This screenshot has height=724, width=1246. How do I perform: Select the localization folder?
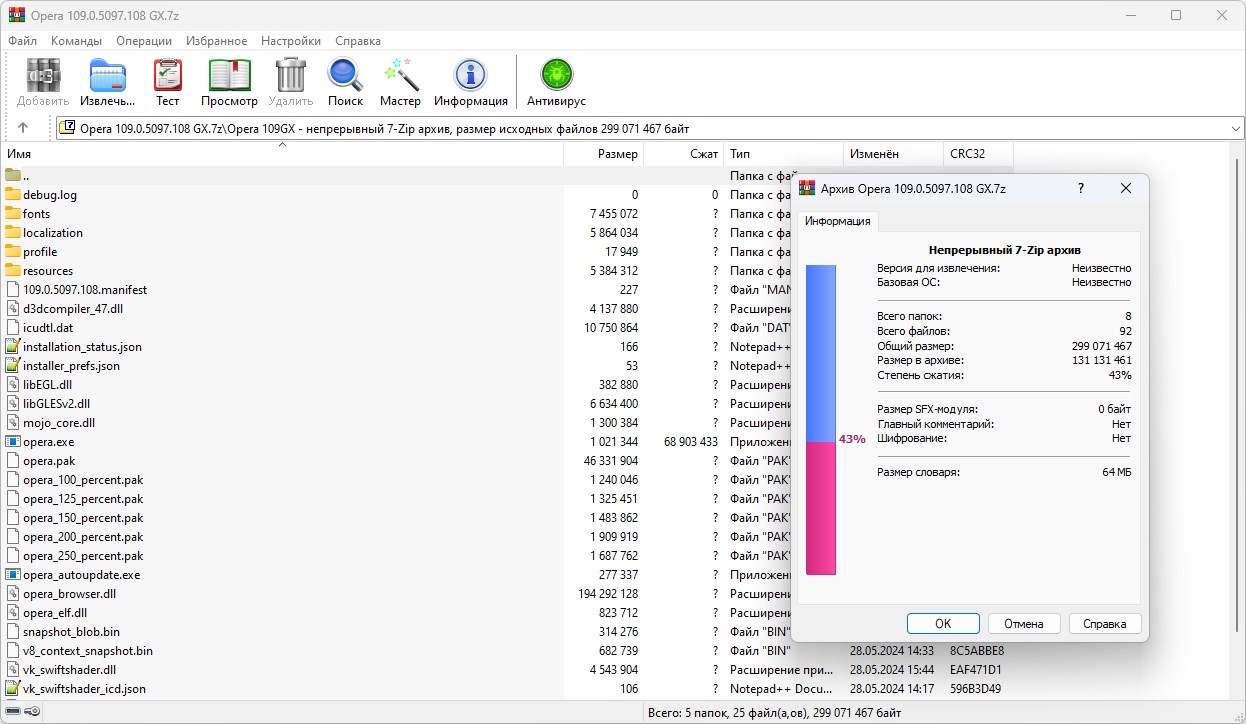[x=53, y=233]
